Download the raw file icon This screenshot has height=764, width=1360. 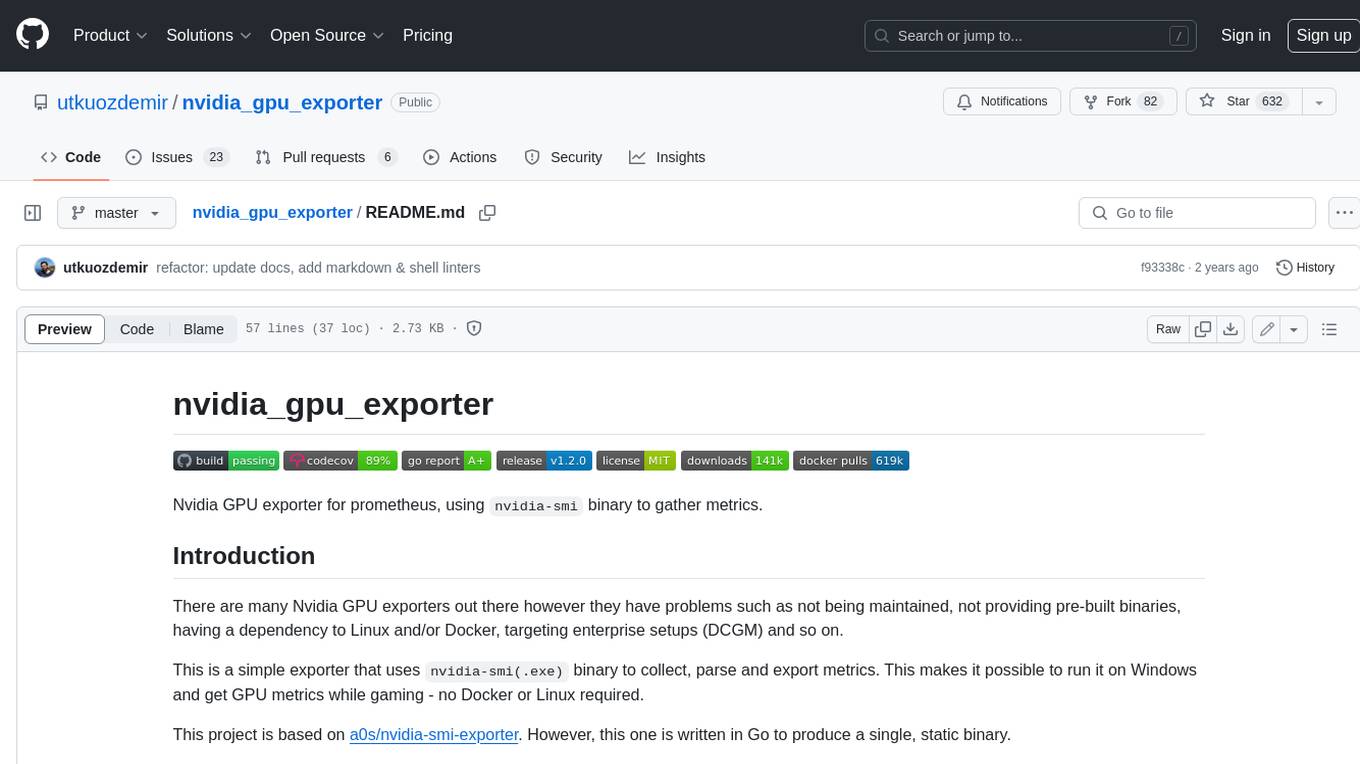click(x=1231, y=329)
